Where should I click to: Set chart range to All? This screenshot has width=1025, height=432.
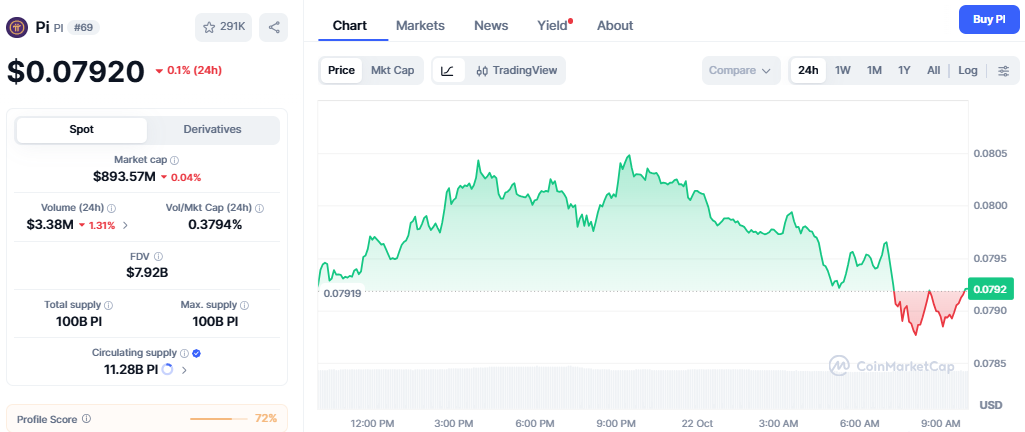point(933,71)
